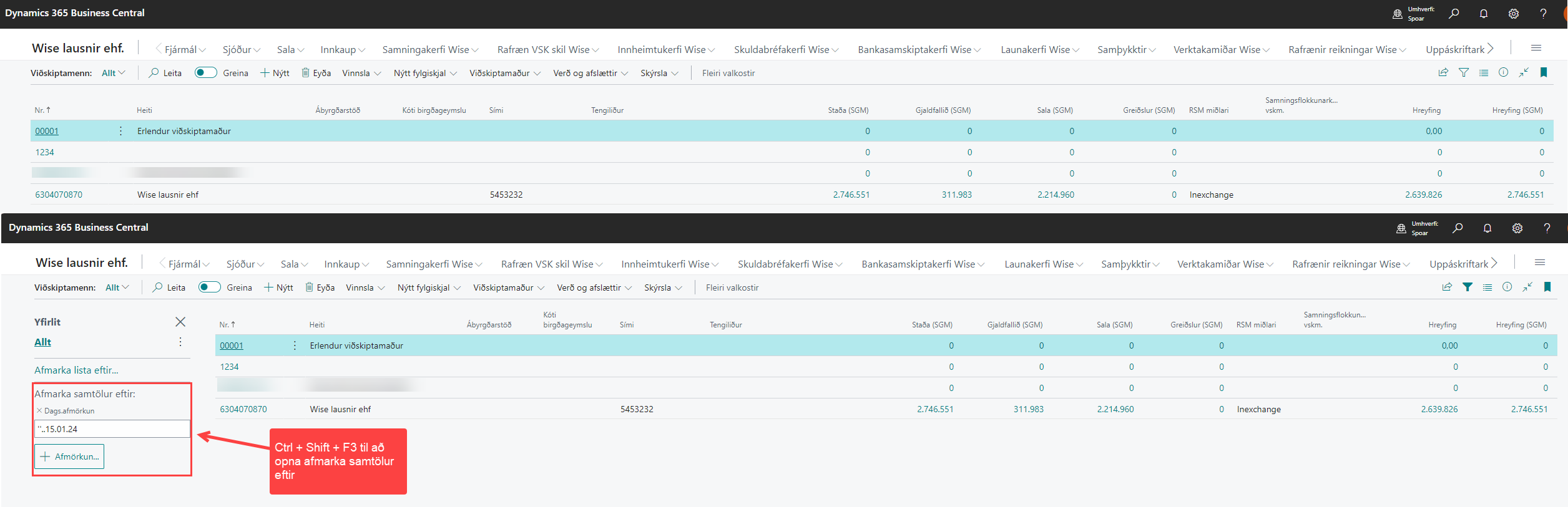Image resolution: width=1568 pixels, height=507 pixels.
Task: Remove the Dags.afmörkun filter
Action: [39, 410]
